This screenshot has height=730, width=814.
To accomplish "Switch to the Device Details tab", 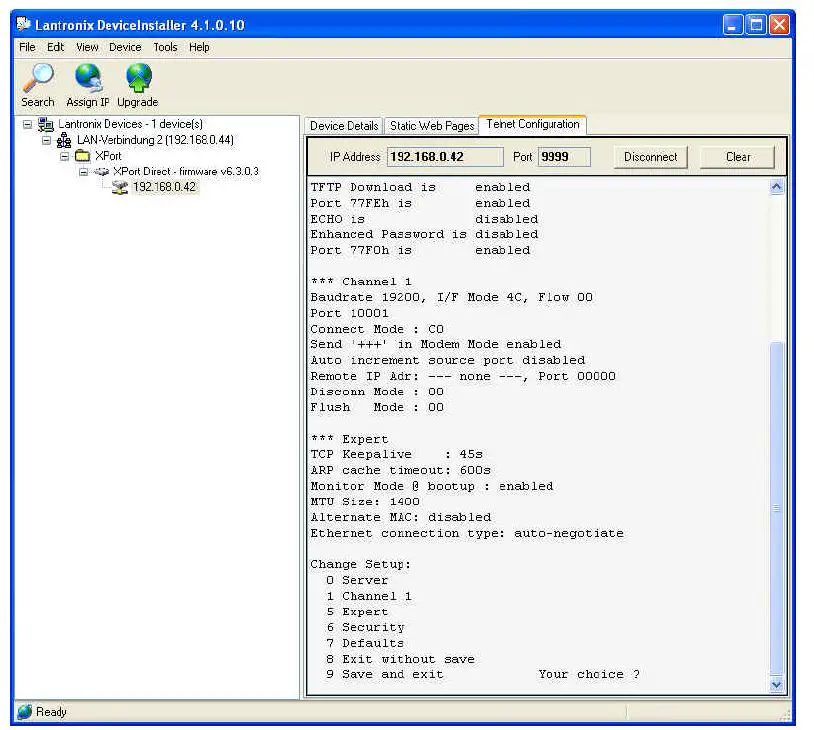I will click(343, 126).
